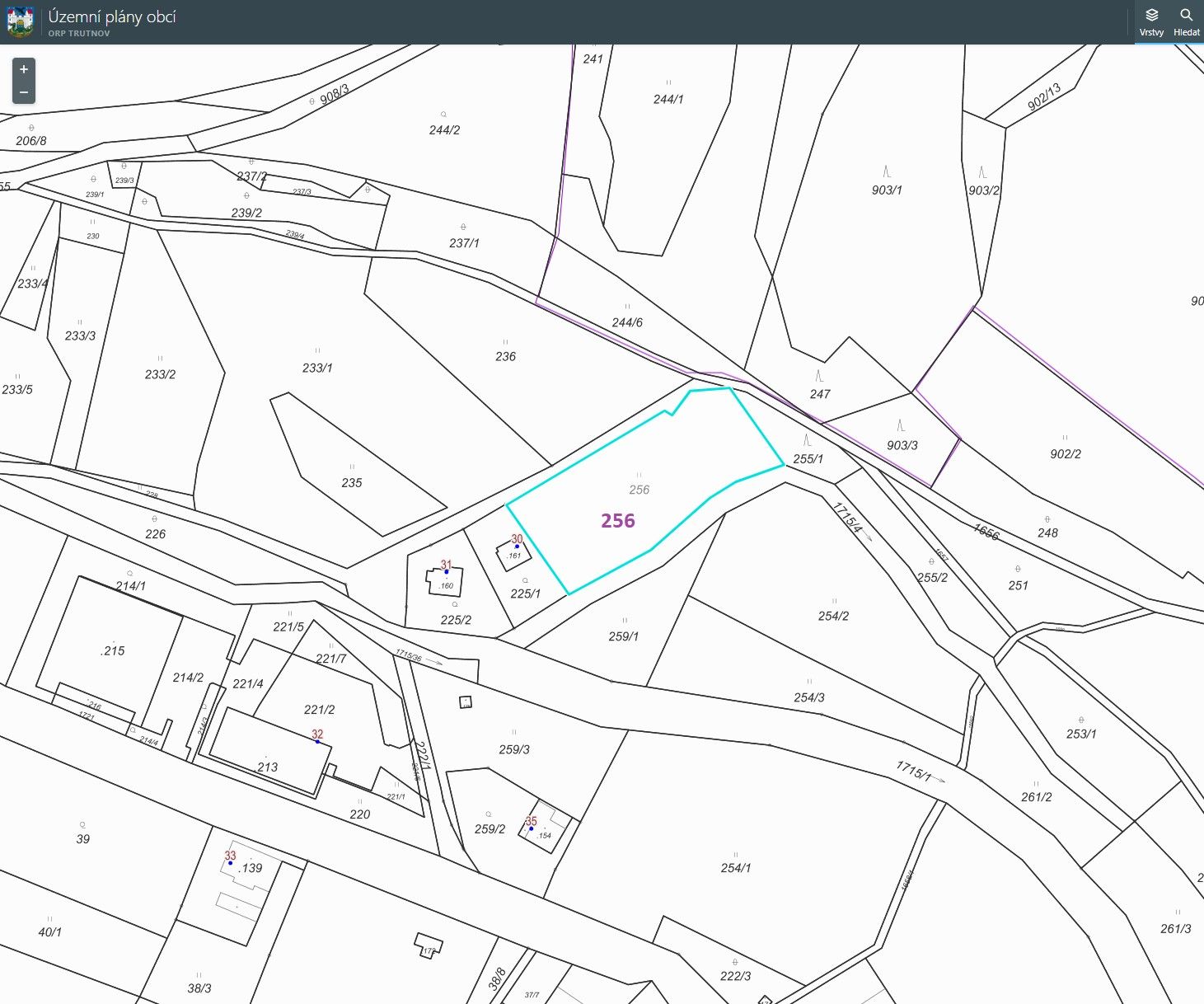Select parcel 903/1 on the map

tap(887, 190)
